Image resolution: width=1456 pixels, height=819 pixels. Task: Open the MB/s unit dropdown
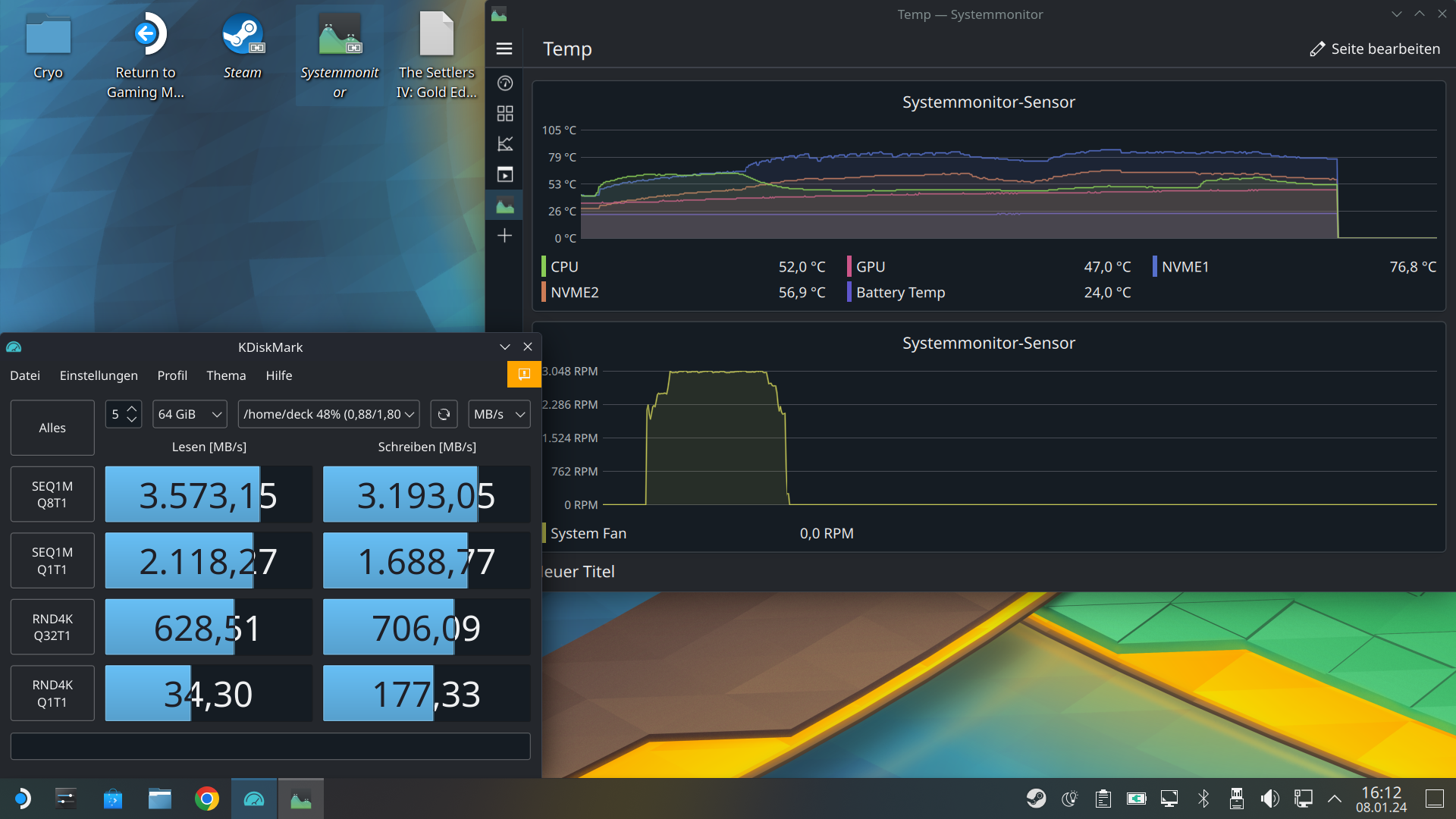pos(499,414)
